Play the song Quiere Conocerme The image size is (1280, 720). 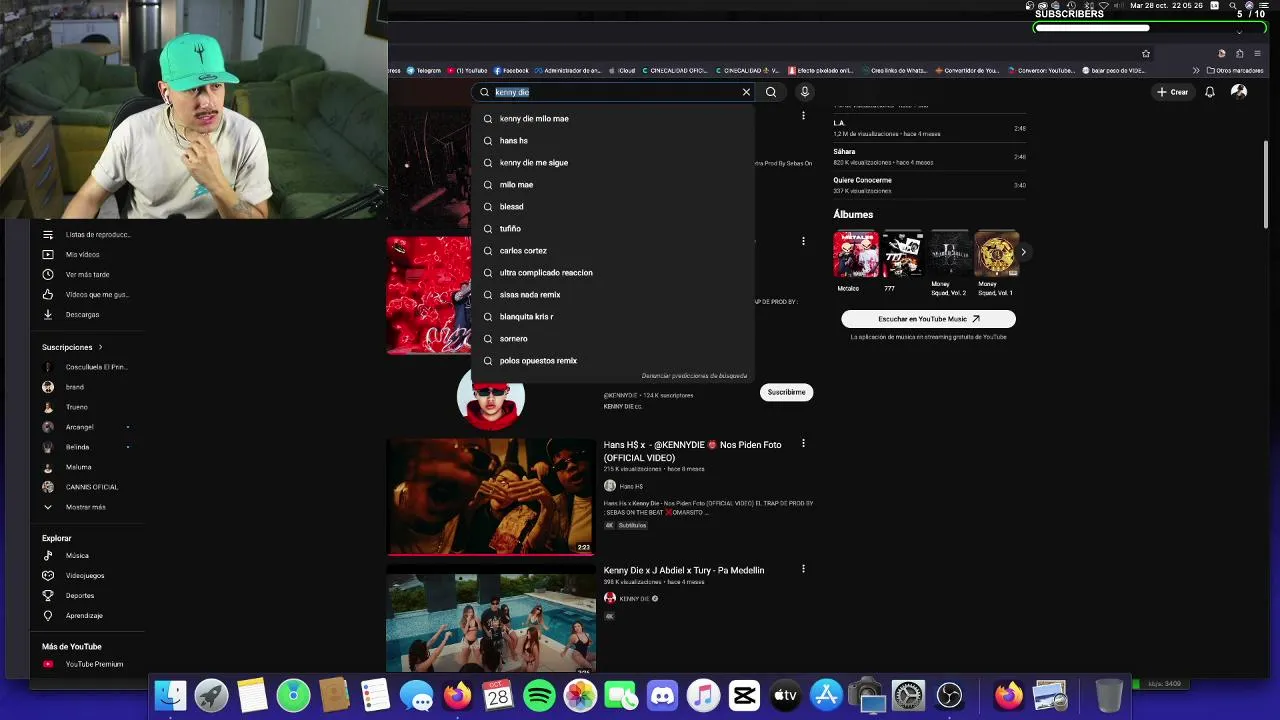pyautogui.click(x=929, y=185)
